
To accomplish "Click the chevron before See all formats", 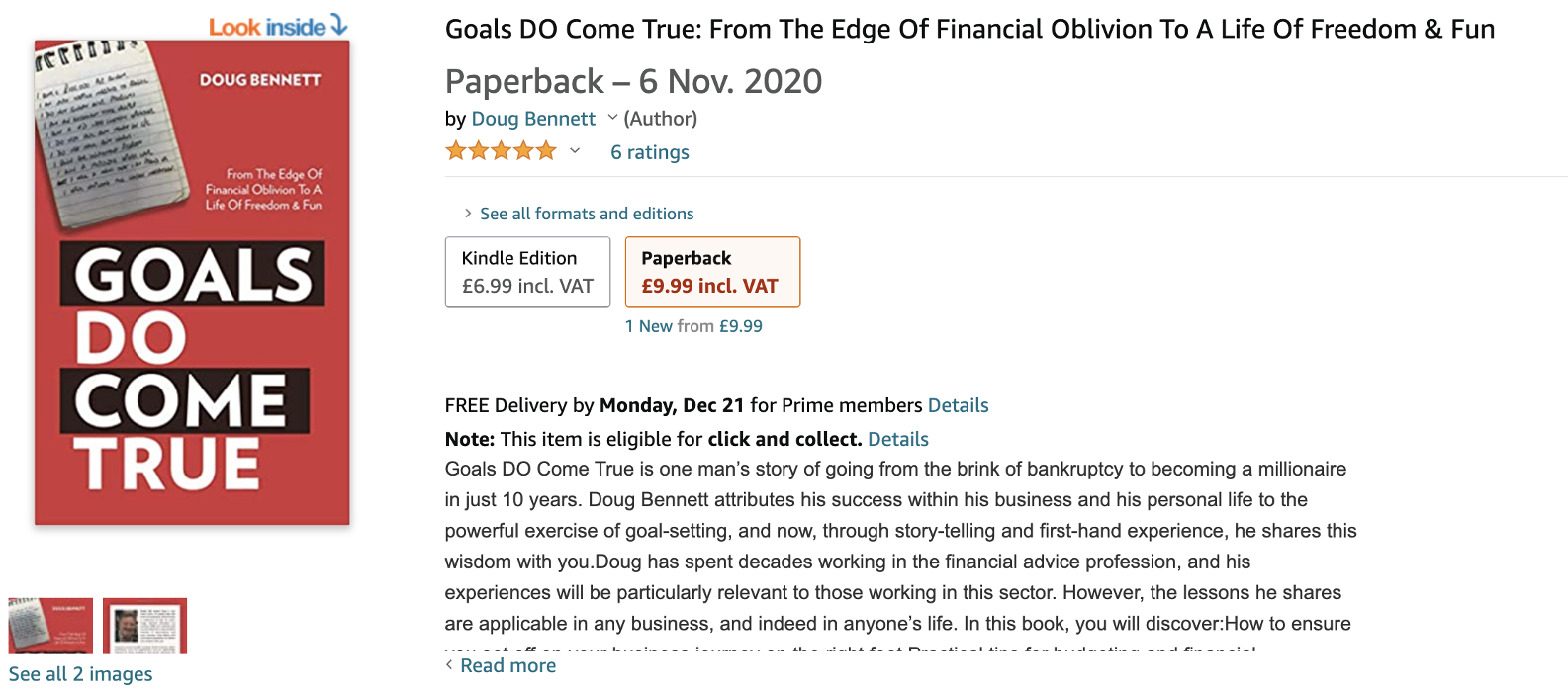I will point(468,214).
